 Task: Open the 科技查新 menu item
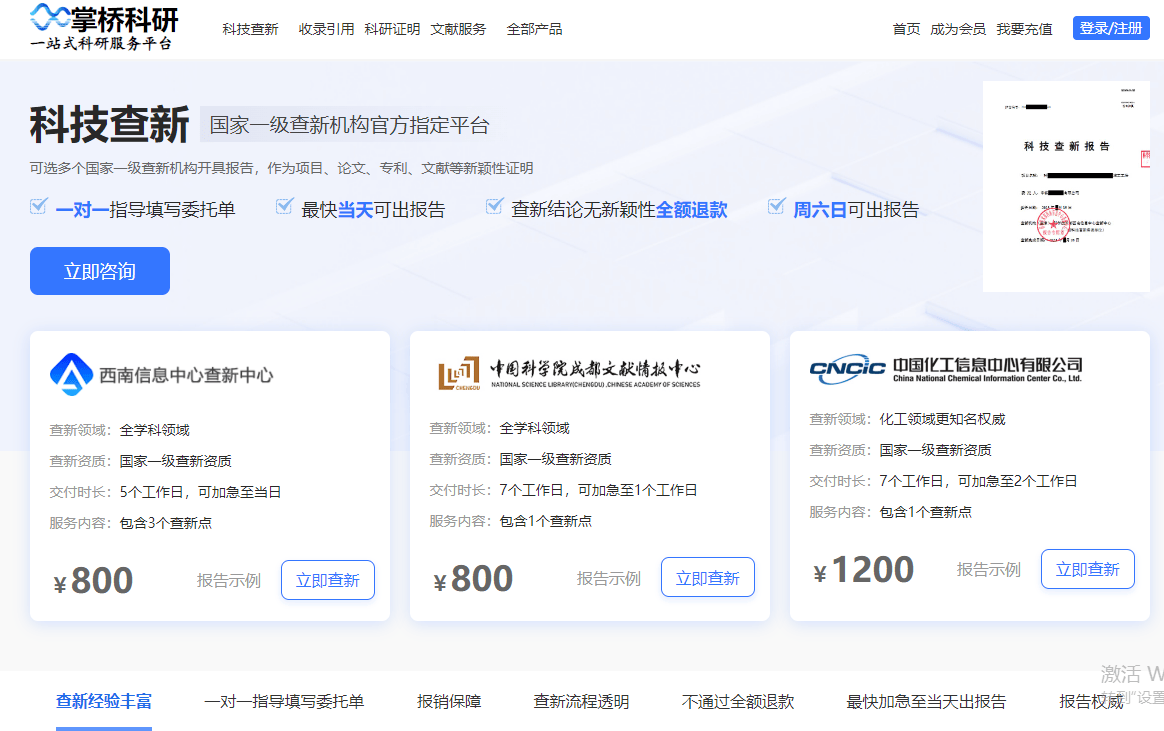(x=250, y=29)
